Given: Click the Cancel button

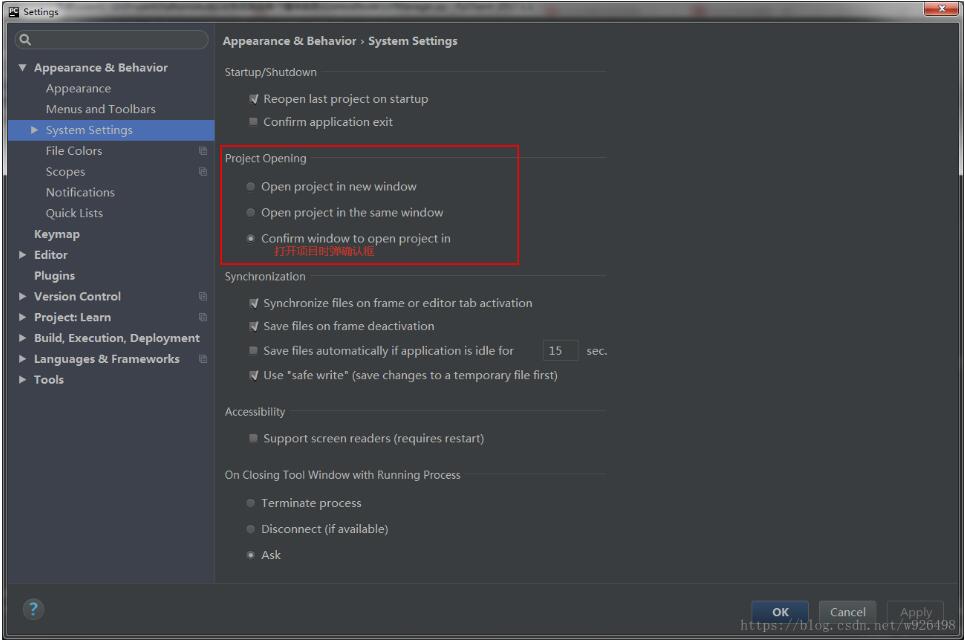Looking at the screenshot, I should coord(847,612).
